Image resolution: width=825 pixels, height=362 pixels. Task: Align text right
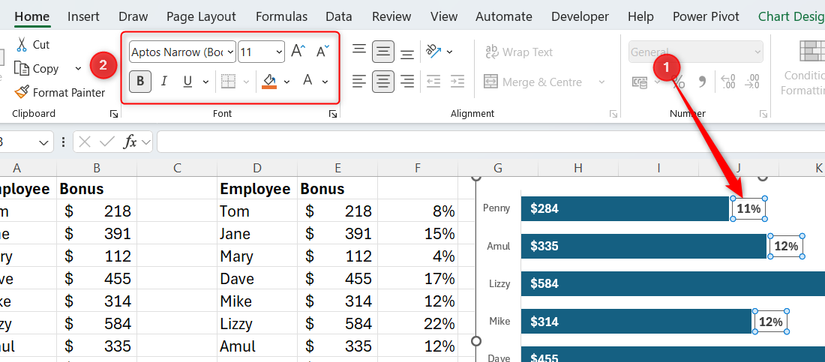[x=407, y=81]
